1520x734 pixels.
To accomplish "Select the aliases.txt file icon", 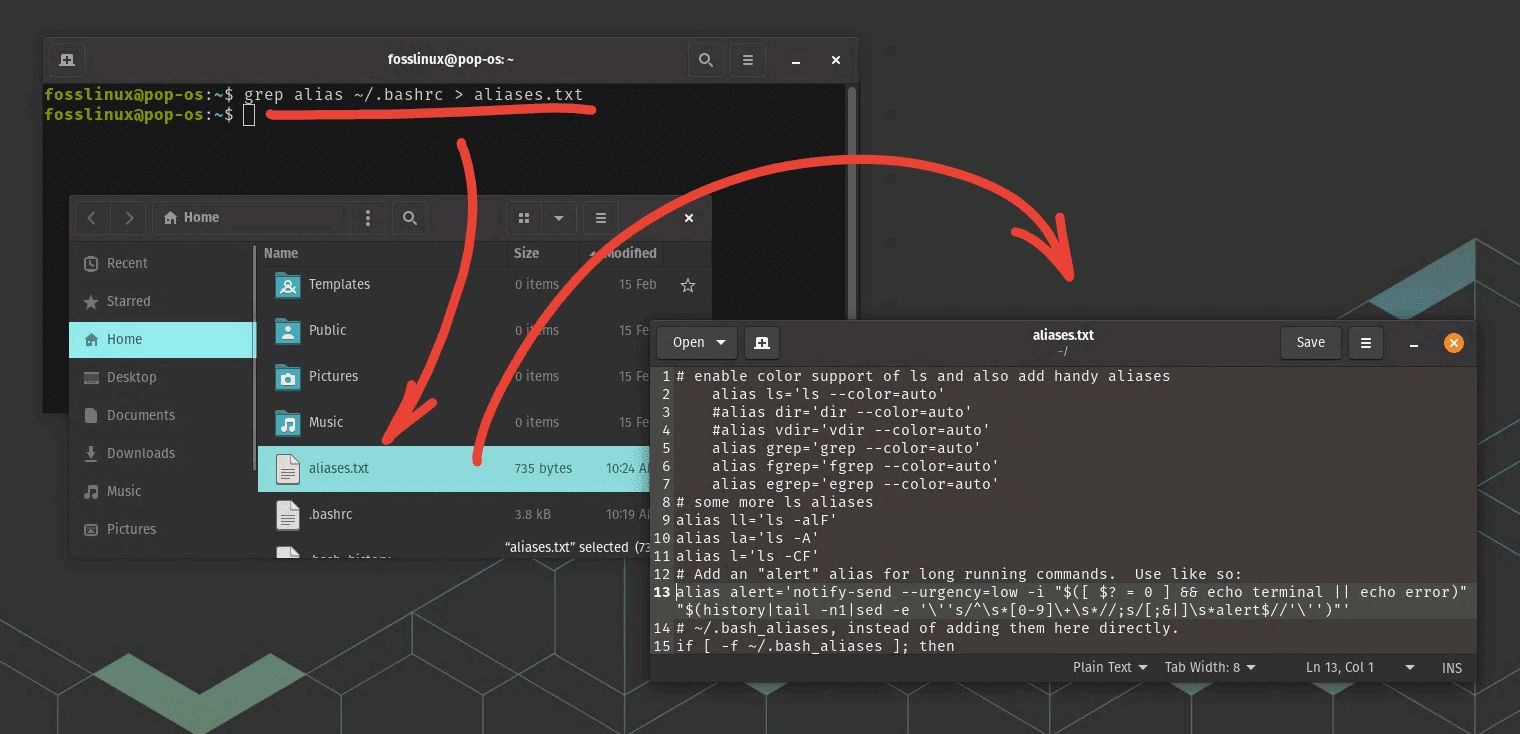I will pos(288,468).
